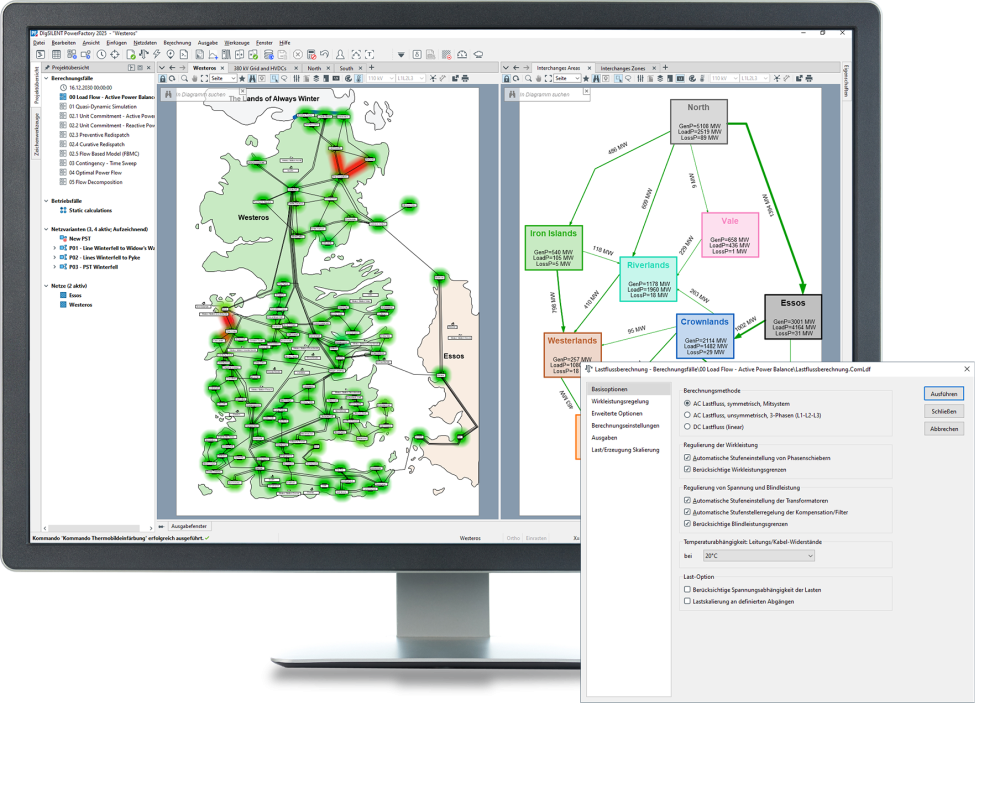Select 04 Optimal Power Flow study case
1000x788 pixels.
click(95, 173)
